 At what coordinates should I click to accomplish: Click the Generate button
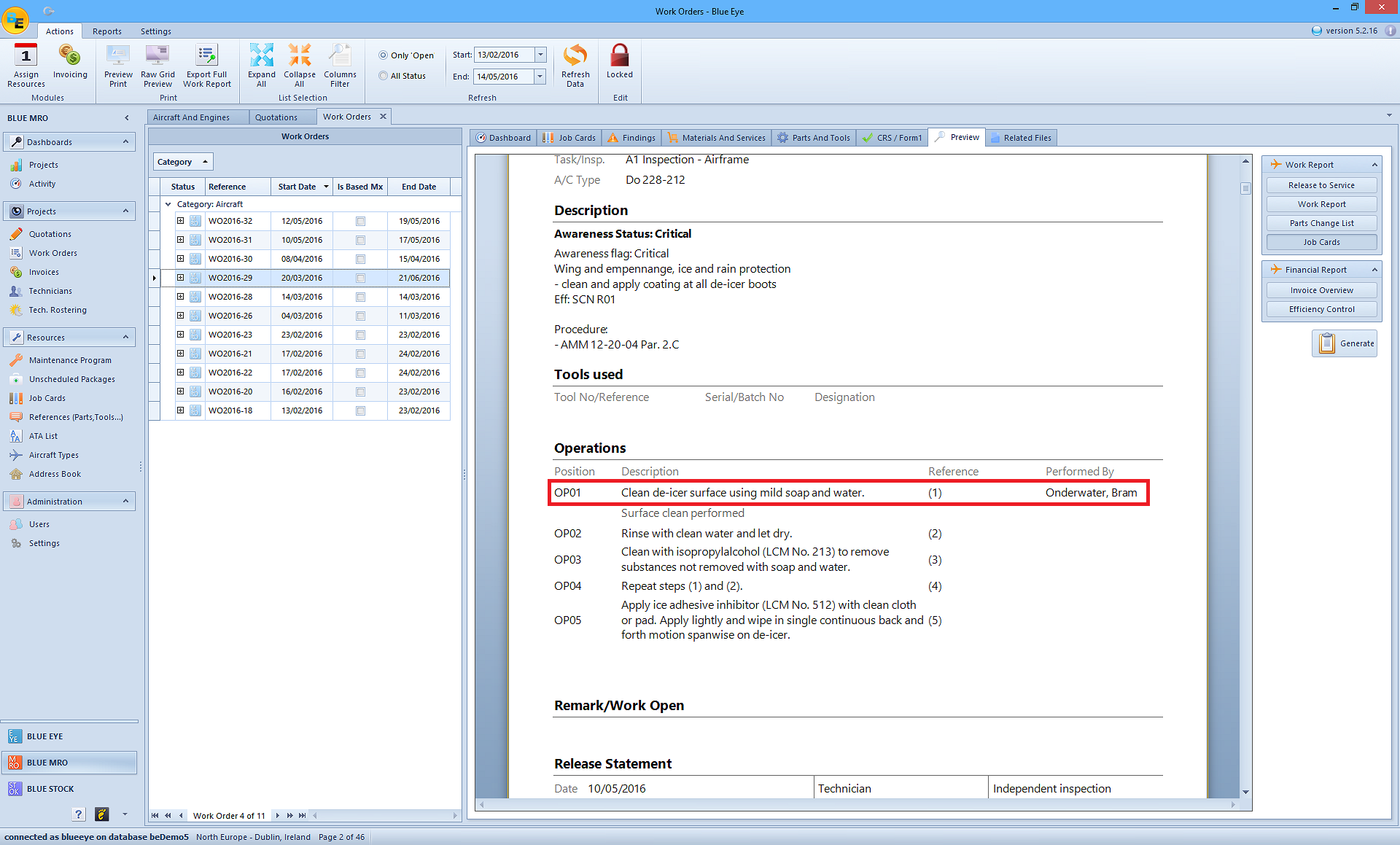(x=1345, y=343)
